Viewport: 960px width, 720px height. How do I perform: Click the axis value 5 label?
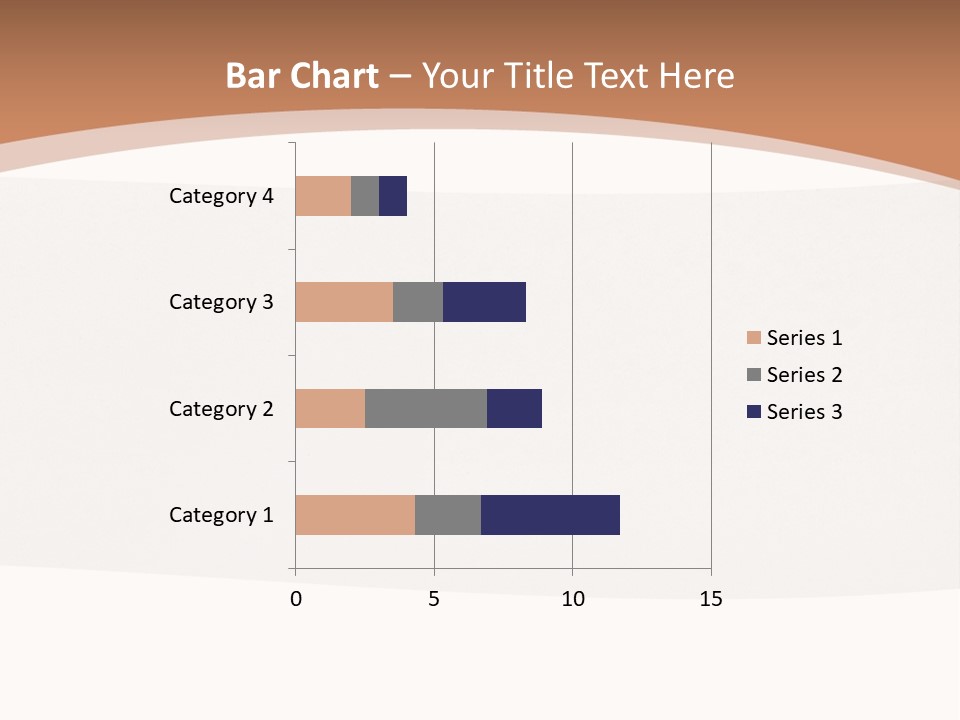[434, 599]
